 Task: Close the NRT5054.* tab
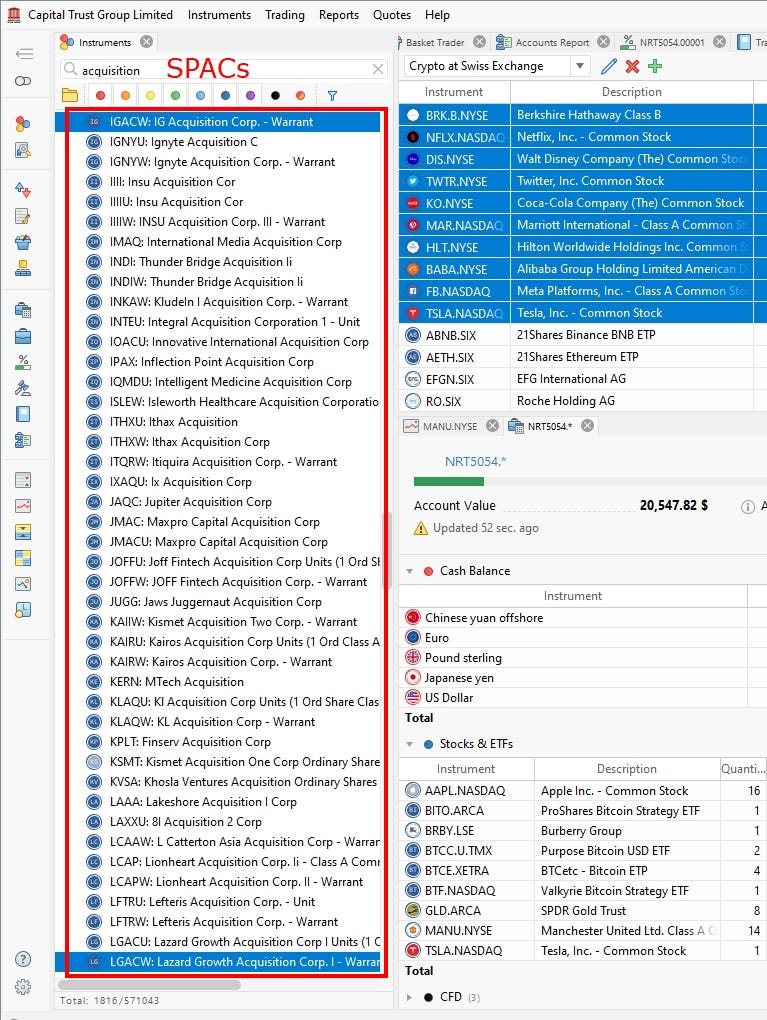[x=587, y=425]
